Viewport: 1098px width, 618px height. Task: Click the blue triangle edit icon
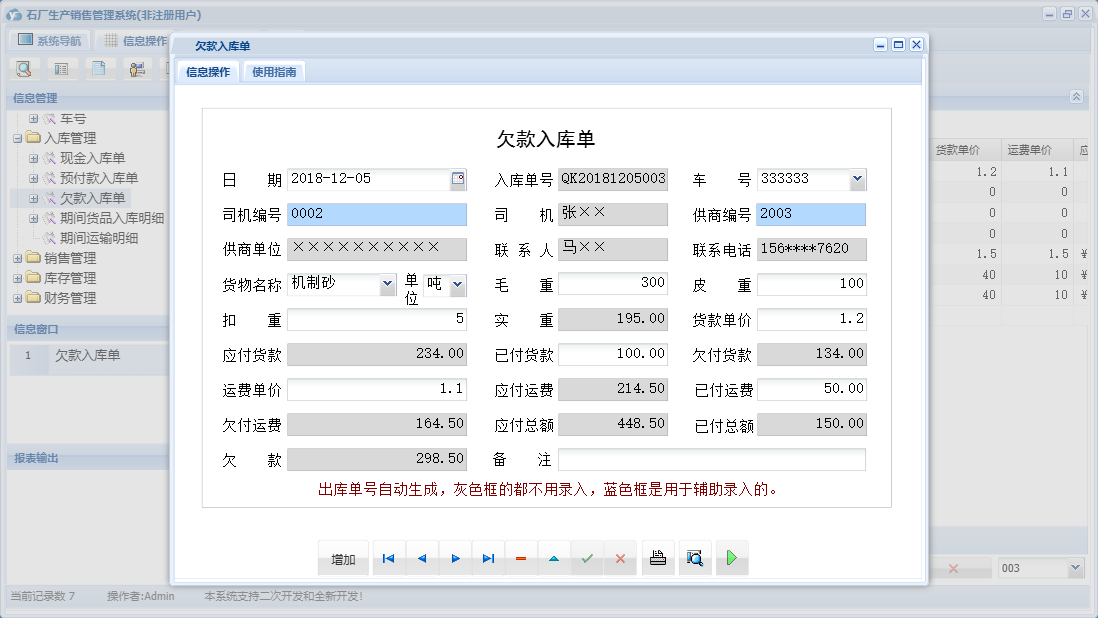(554, 558)
